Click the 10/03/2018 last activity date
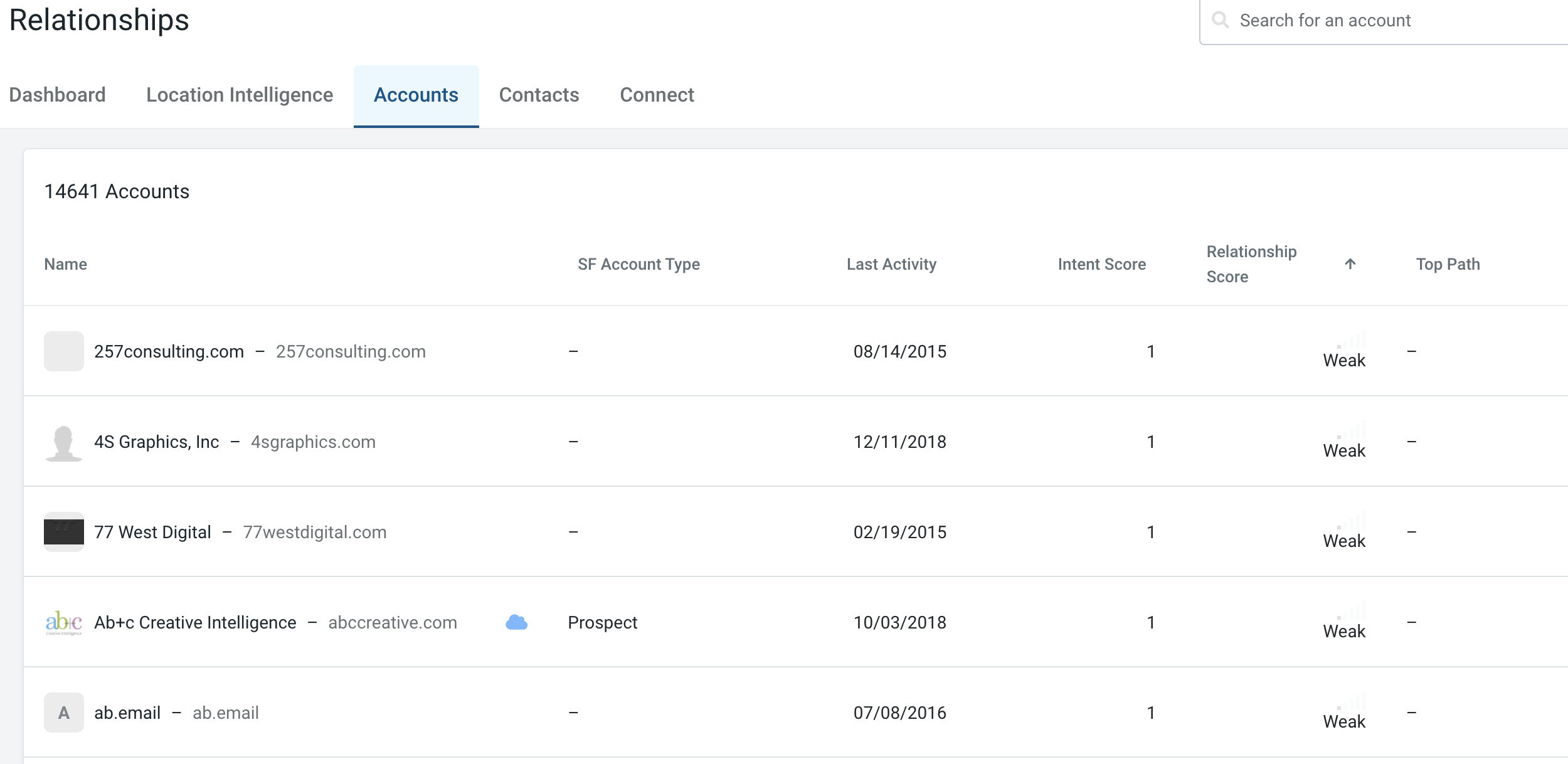The width and height of the screenshot is (1568, 764). click(x=899, y=623)
